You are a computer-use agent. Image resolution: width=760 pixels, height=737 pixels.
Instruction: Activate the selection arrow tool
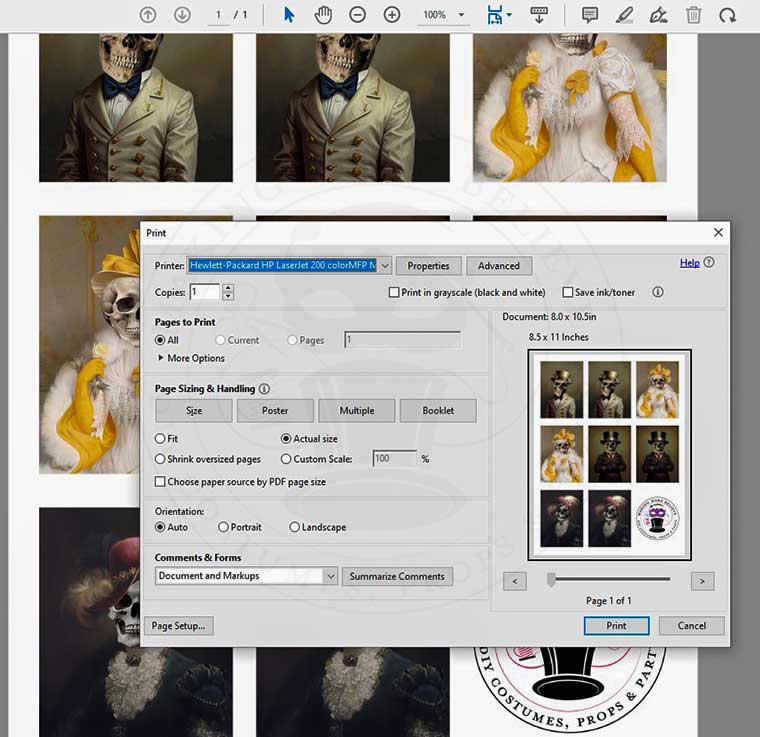(289, 15)
